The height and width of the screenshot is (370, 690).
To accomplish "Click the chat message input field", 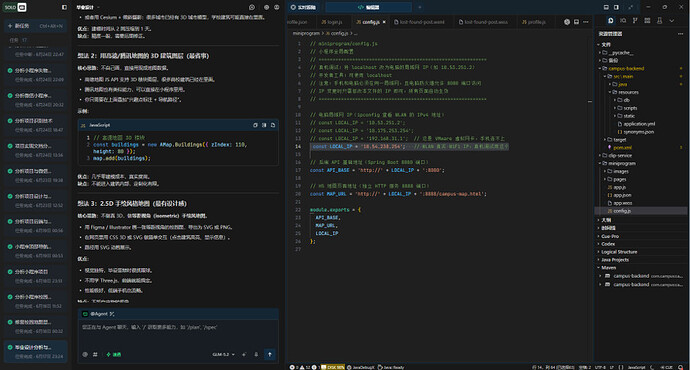I will point(178,334).
